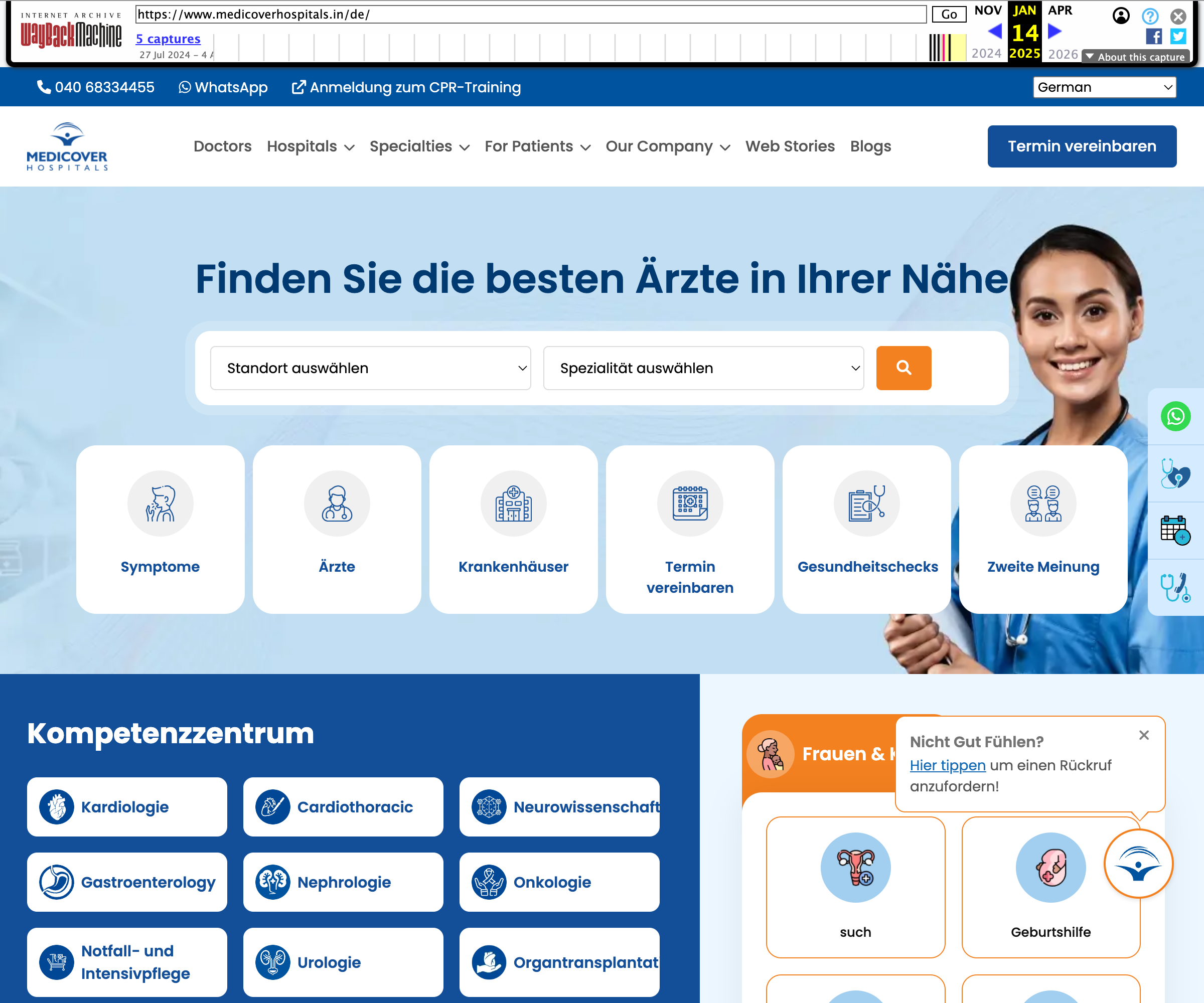Viewport: 1204px width, 1003px height.
Task: Click the calendar appointment sidebar icon
Action: point(1175,530)
